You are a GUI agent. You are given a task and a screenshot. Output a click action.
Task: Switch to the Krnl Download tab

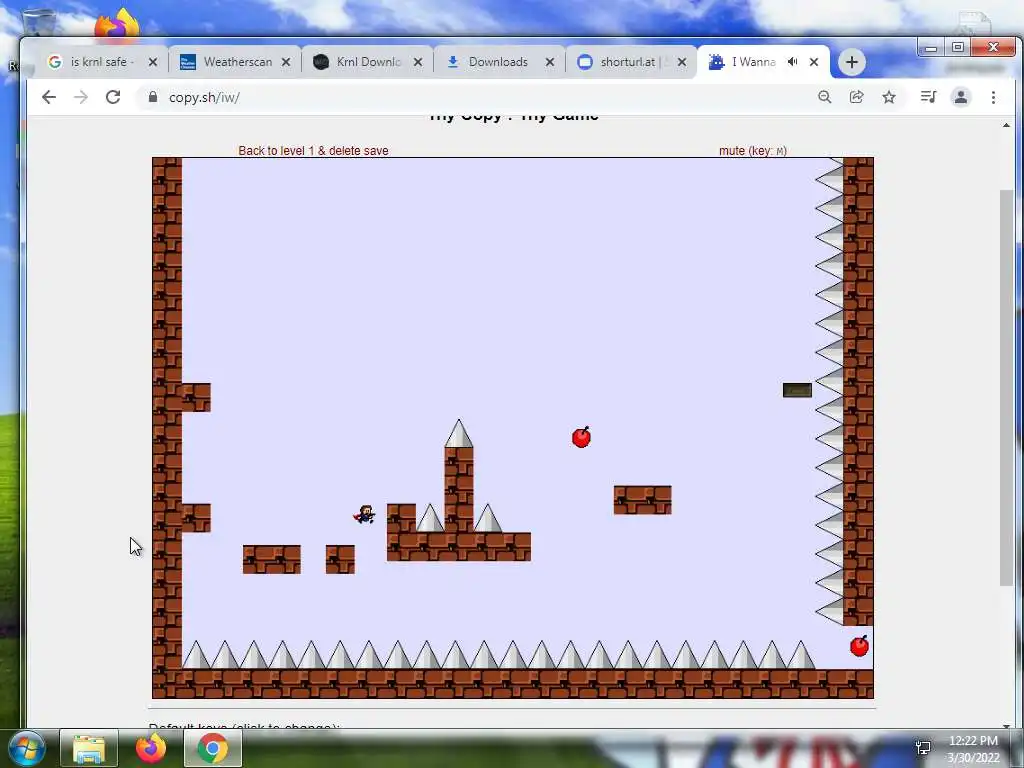(x=366, y=62)
